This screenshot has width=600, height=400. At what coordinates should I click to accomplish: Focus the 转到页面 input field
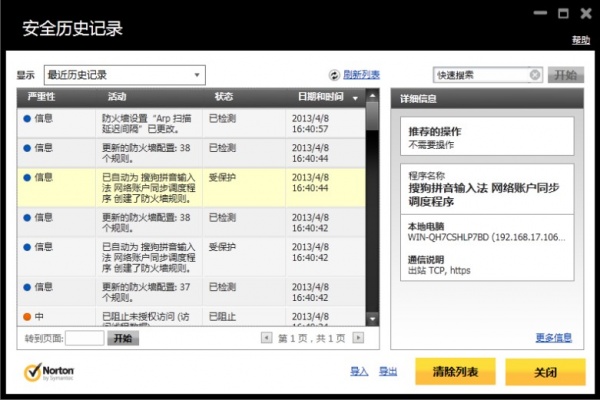coord(85,338)
